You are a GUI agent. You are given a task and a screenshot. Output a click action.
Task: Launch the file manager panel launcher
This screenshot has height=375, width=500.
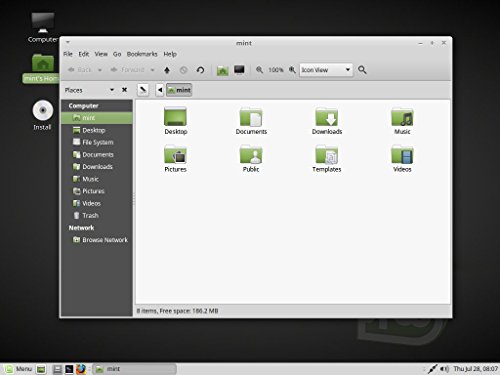click(57, 369)
